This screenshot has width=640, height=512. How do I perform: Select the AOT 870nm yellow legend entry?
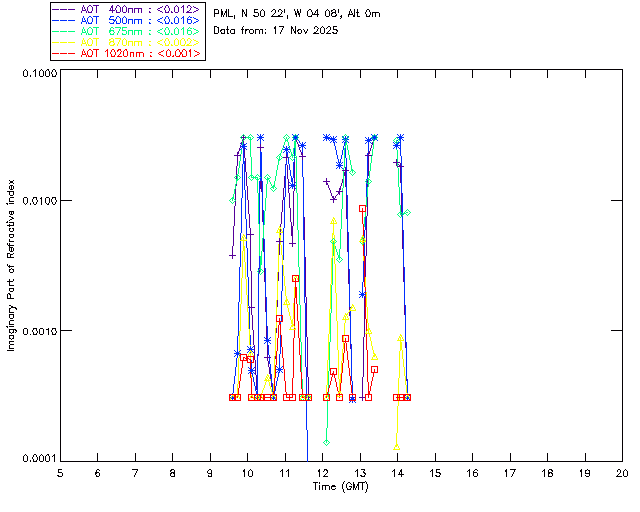(140, 43)
